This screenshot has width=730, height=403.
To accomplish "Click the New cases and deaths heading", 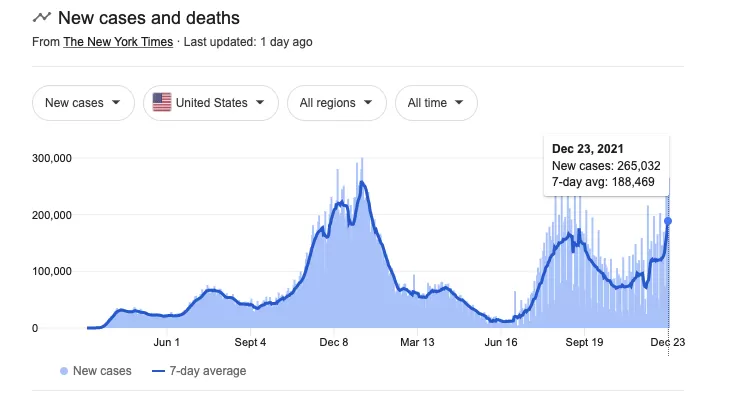I will tap(149, 18).
